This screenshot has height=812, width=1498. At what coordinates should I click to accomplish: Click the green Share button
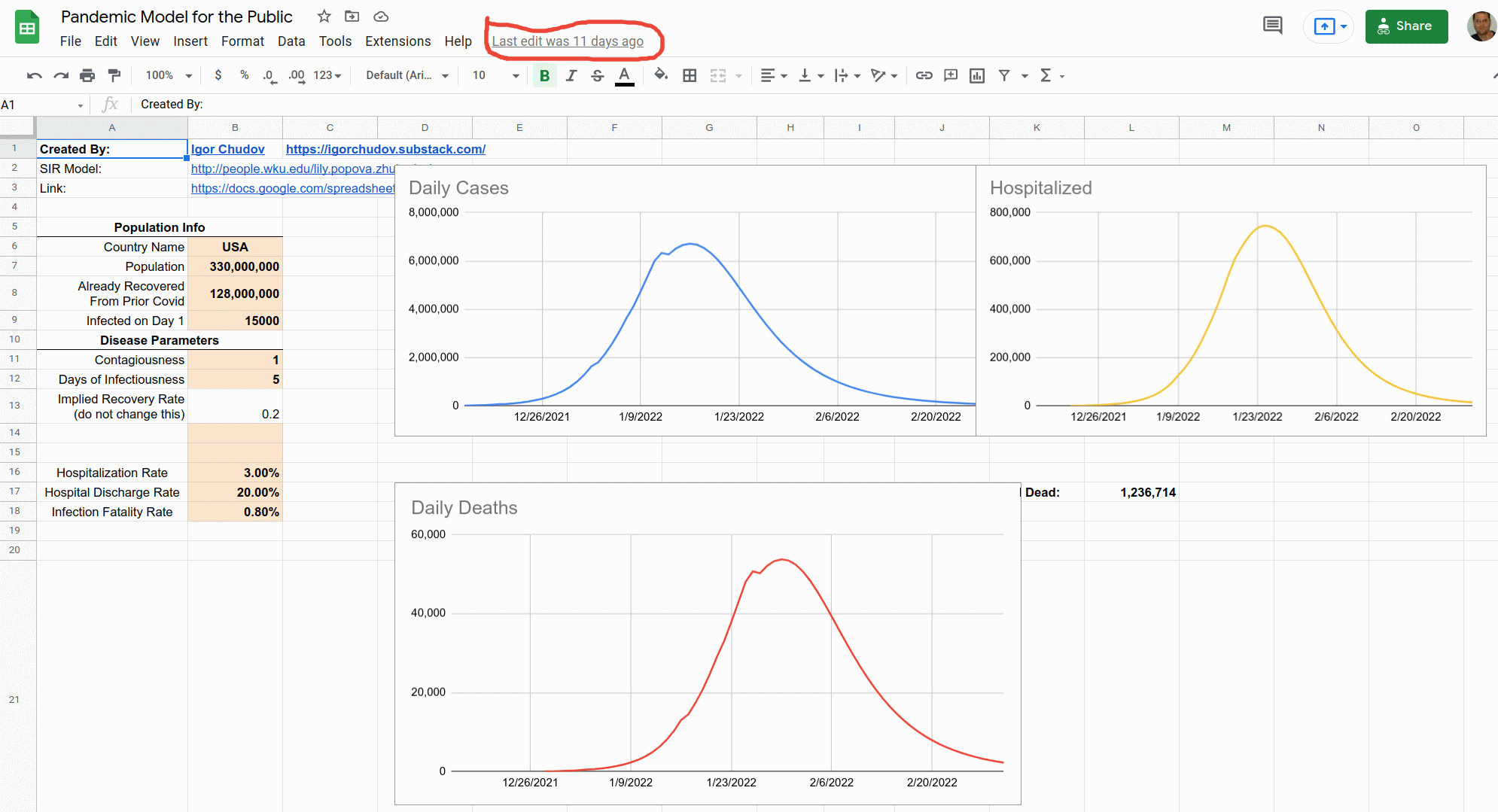(1406, 26)
